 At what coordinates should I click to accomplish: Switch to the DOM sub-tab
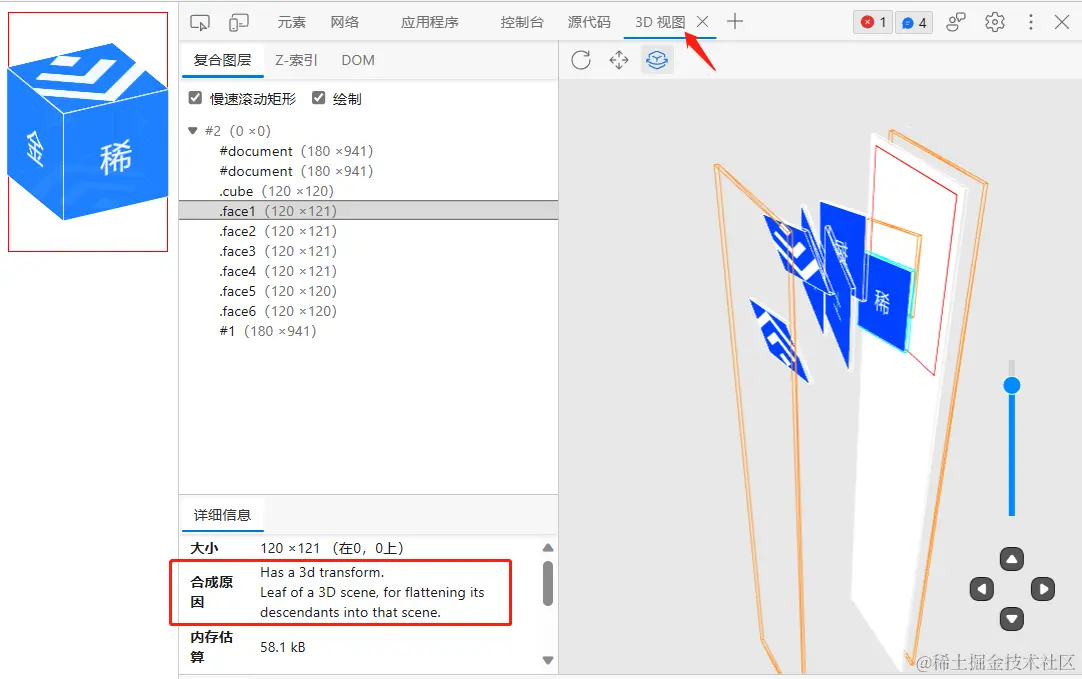(x=358, y=60)
